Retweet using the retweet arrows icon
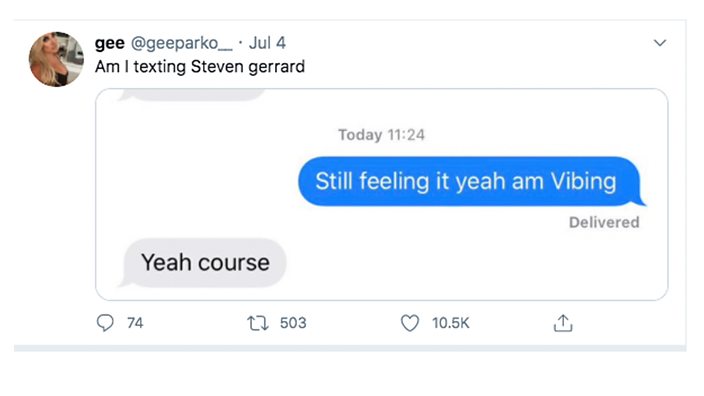The width and height of the screenshot is (704, 396). tap(258, 323)
